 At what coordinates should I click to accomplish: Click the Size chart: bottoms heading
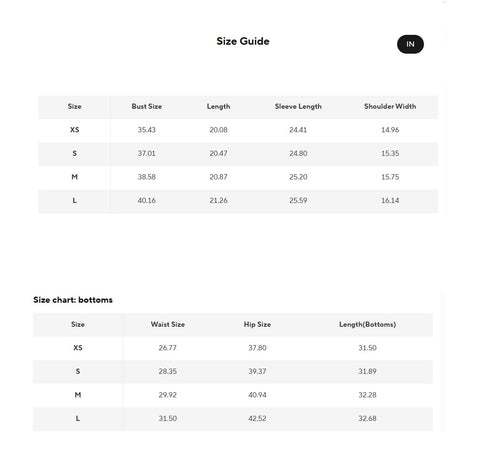point(73,300)
